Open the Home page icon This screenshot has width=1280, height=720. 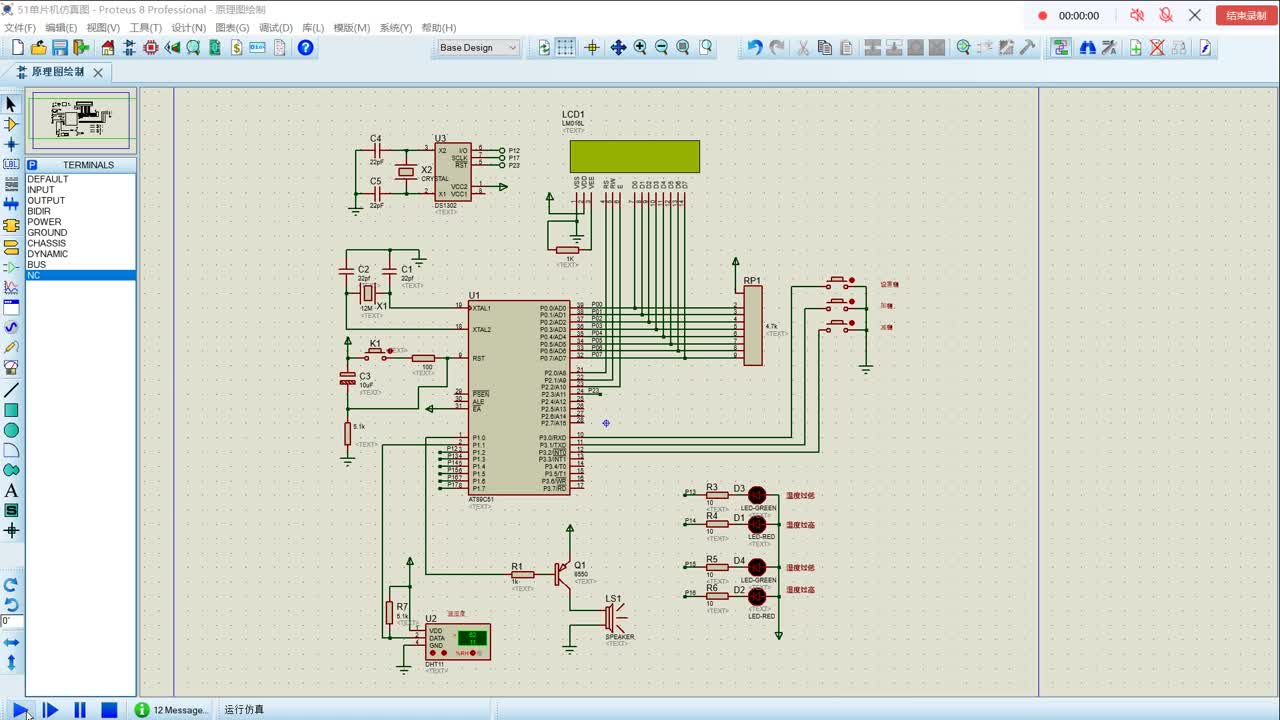coord(107,48)
